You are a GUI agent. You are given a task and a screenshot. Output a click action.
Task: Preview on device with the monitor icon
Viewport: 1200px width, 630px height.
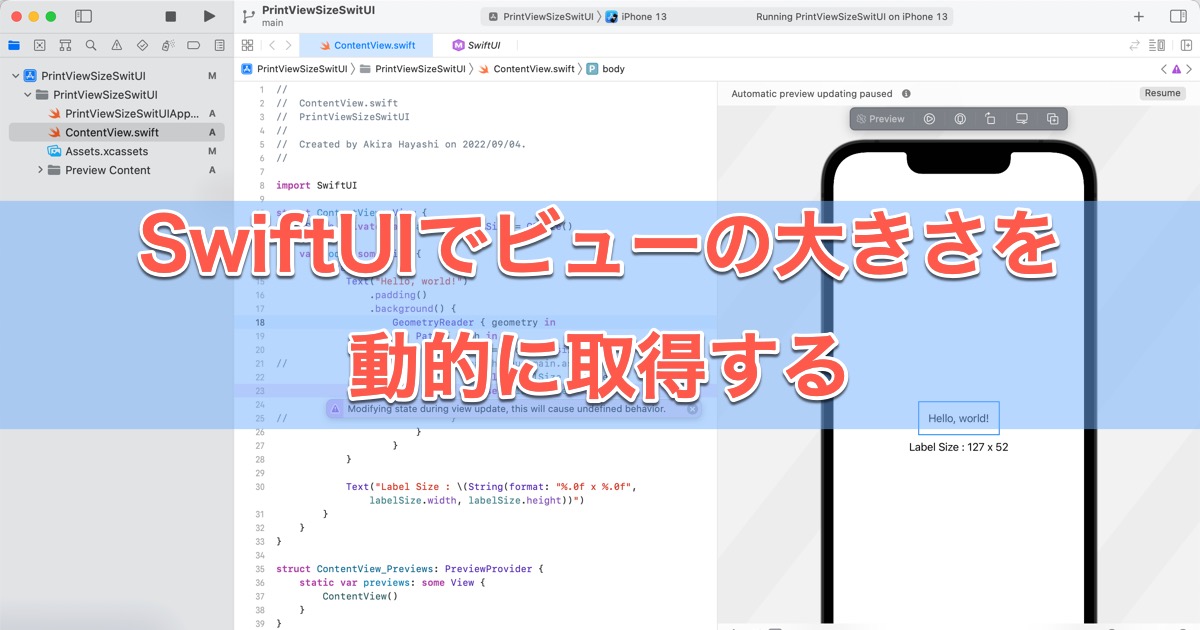click(x=1022, y=119)
